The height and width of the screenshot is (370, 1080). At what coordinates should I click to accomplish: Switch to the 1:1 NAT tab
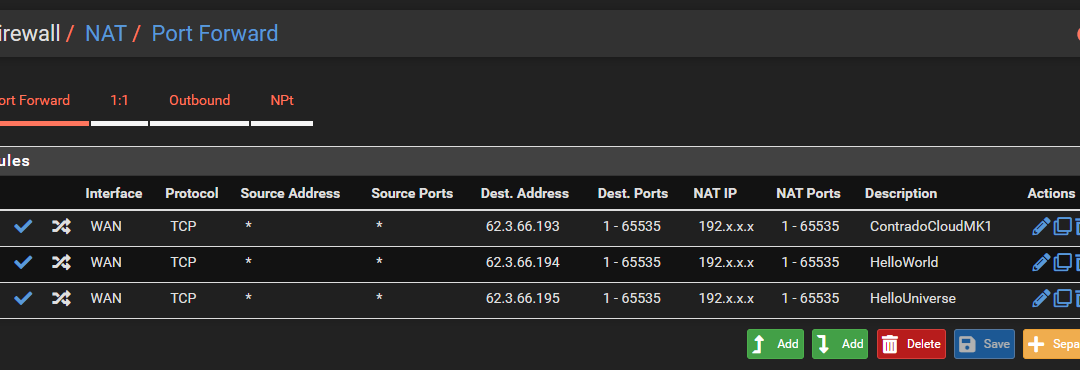pyautogui.click(x=119, y=101)
